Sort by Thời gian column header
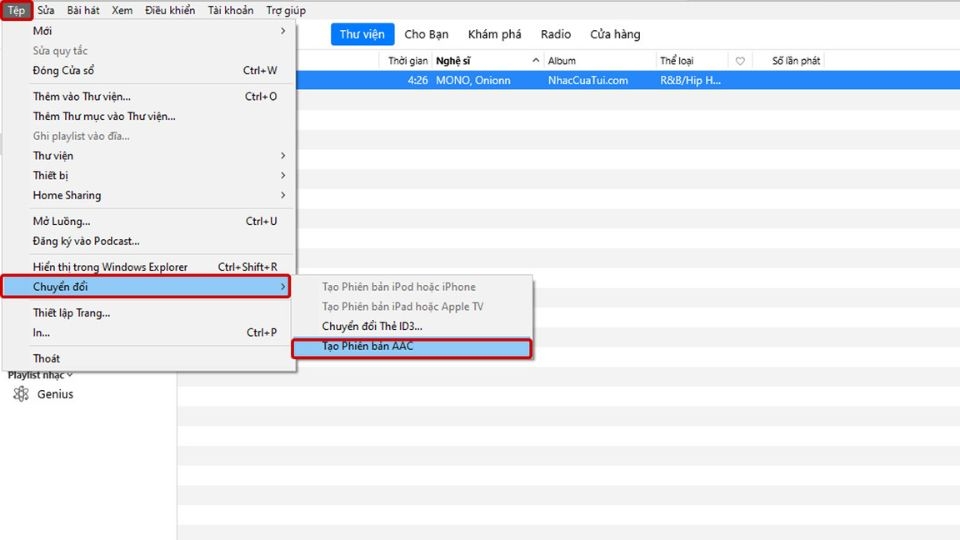Viewport: 960px width, 540px height. point(408,61)
